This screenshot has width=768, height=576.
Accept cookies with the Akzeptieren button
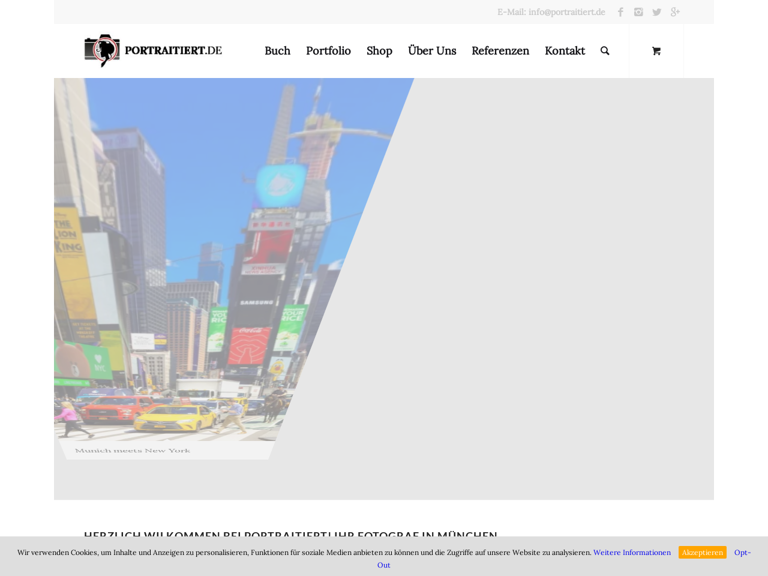pos(702,552)
